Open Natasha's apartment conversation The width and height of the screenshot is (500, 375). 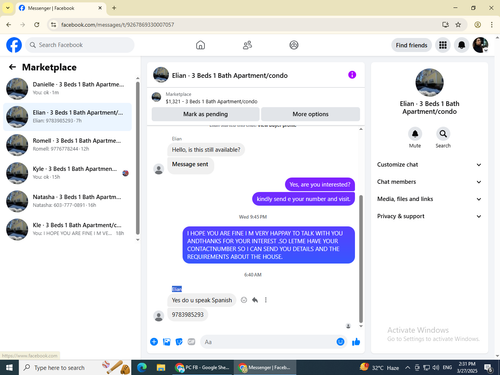[x=67, y=201]
